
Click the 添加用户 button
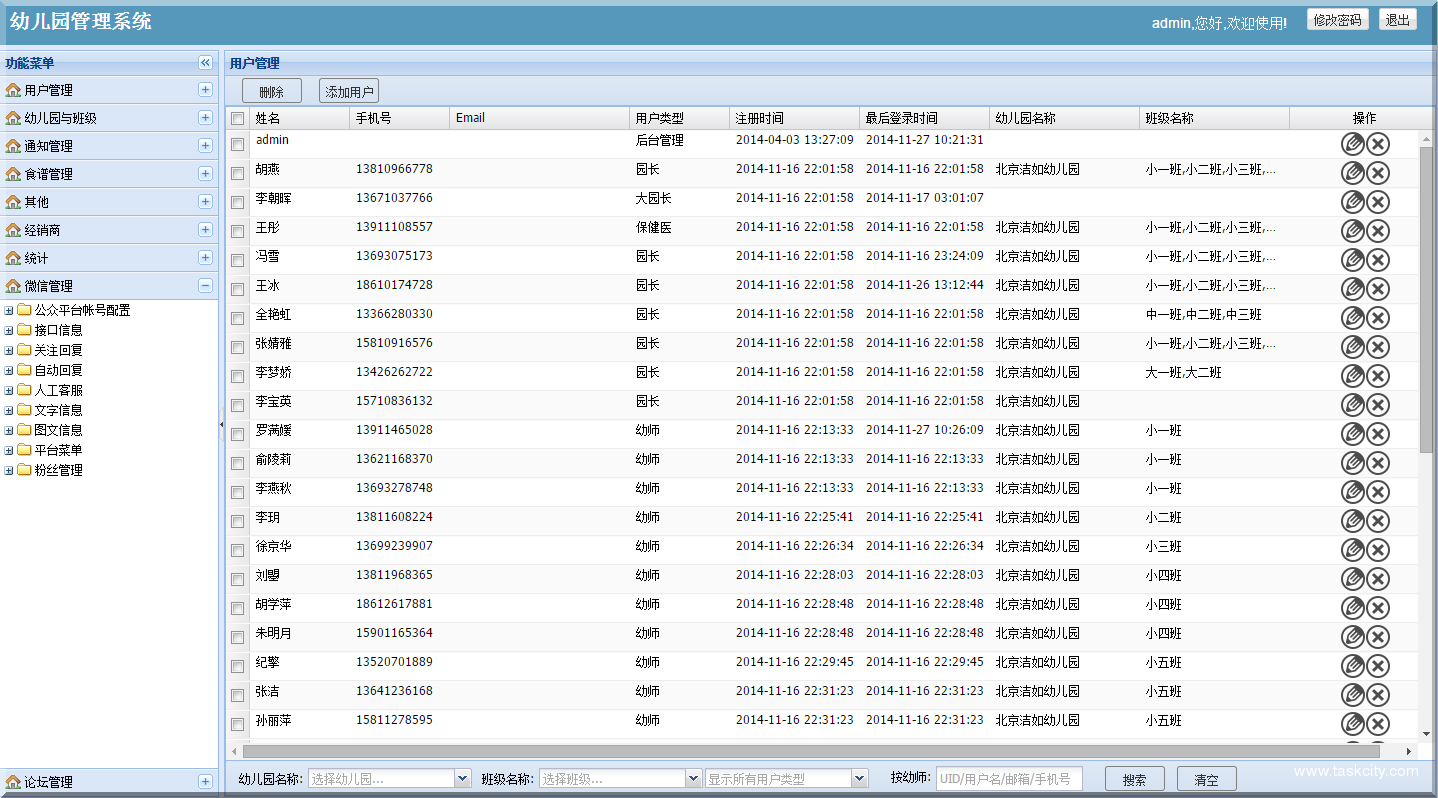(x=349, y=92)
